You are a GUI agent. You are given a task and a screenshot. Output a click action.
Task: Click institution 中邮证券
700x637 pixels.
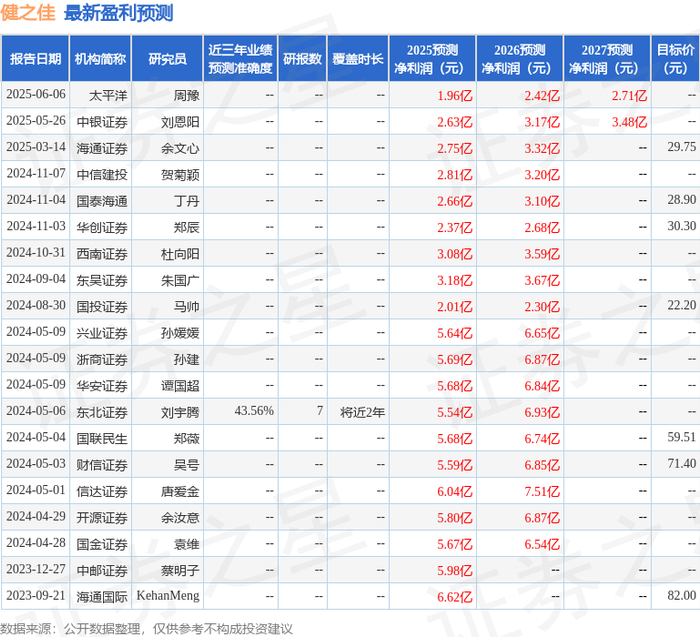[102, 570]
